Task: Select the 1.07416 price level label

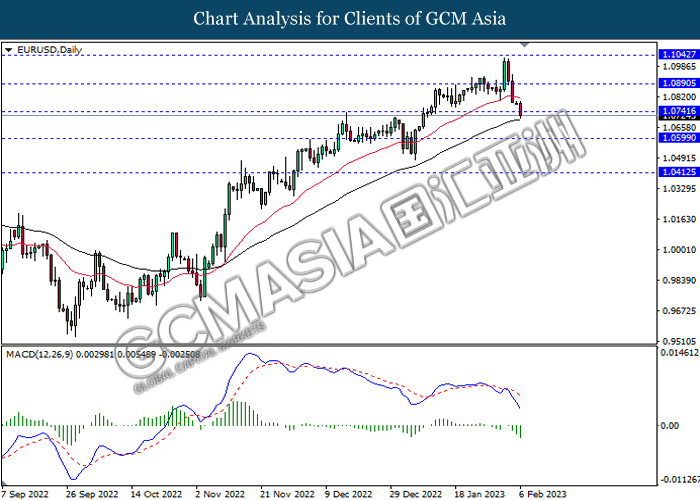Action: (x=679, y=111)
